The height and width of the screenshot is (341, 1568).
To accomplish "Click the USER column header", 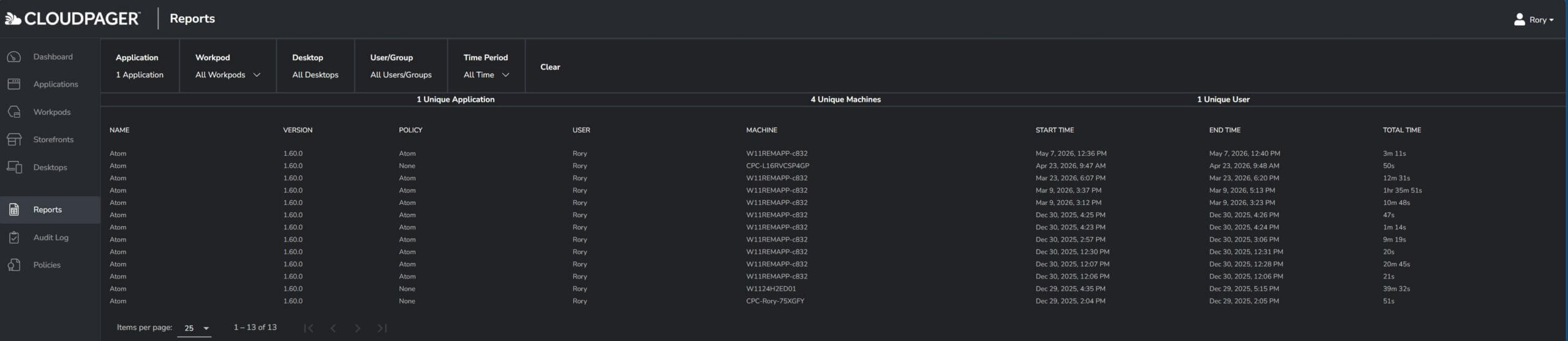I will [581, 130].
